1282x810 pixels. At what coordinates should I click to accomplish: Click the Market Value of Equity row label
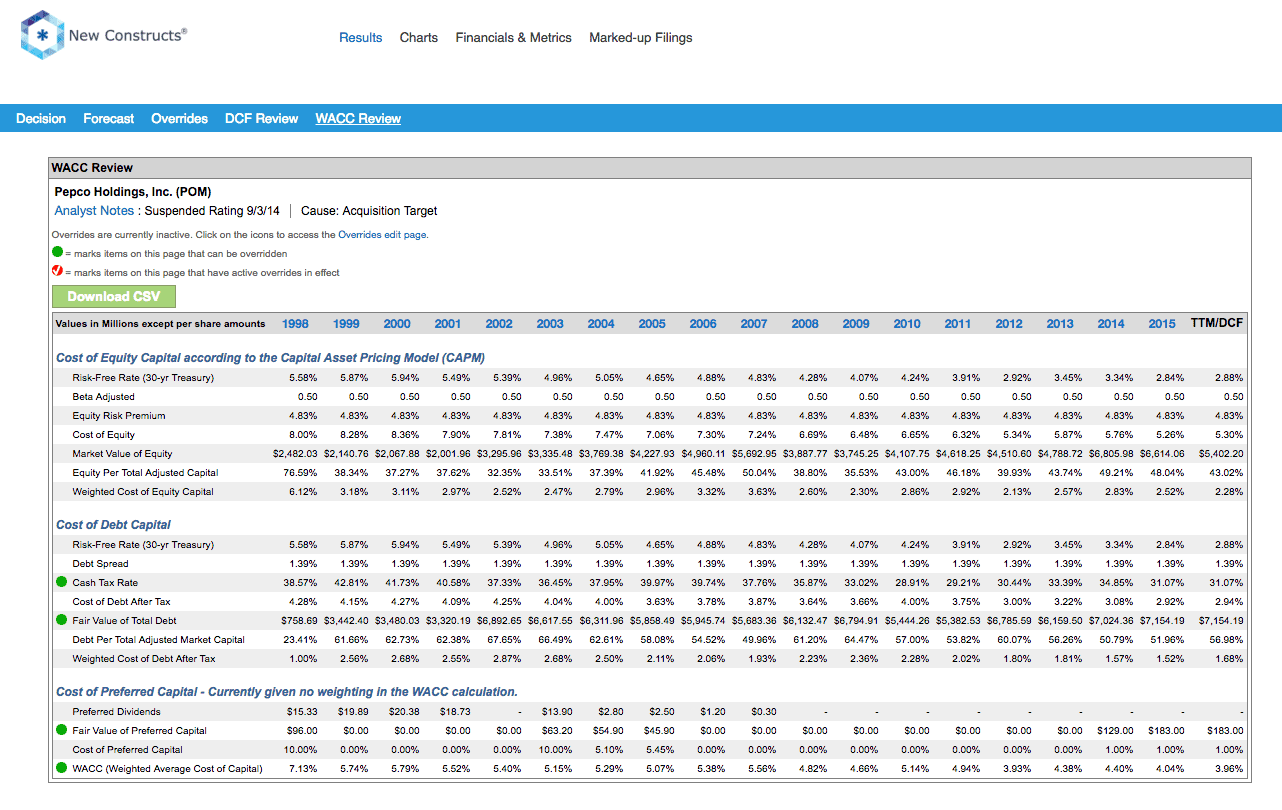(122, 454)
